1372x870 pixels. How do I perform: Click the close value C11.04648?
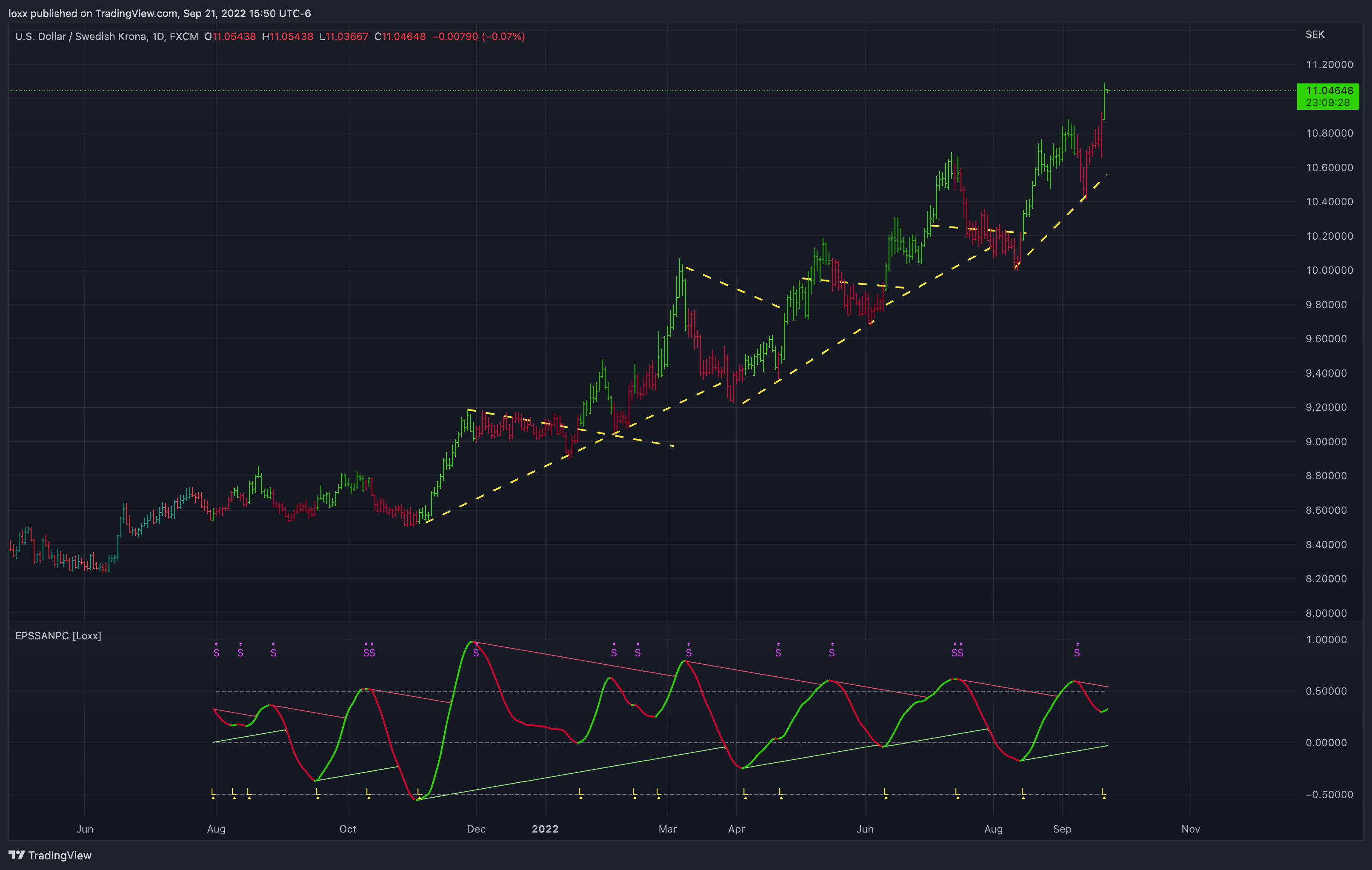pyautogui.click(x=400, y=37)
